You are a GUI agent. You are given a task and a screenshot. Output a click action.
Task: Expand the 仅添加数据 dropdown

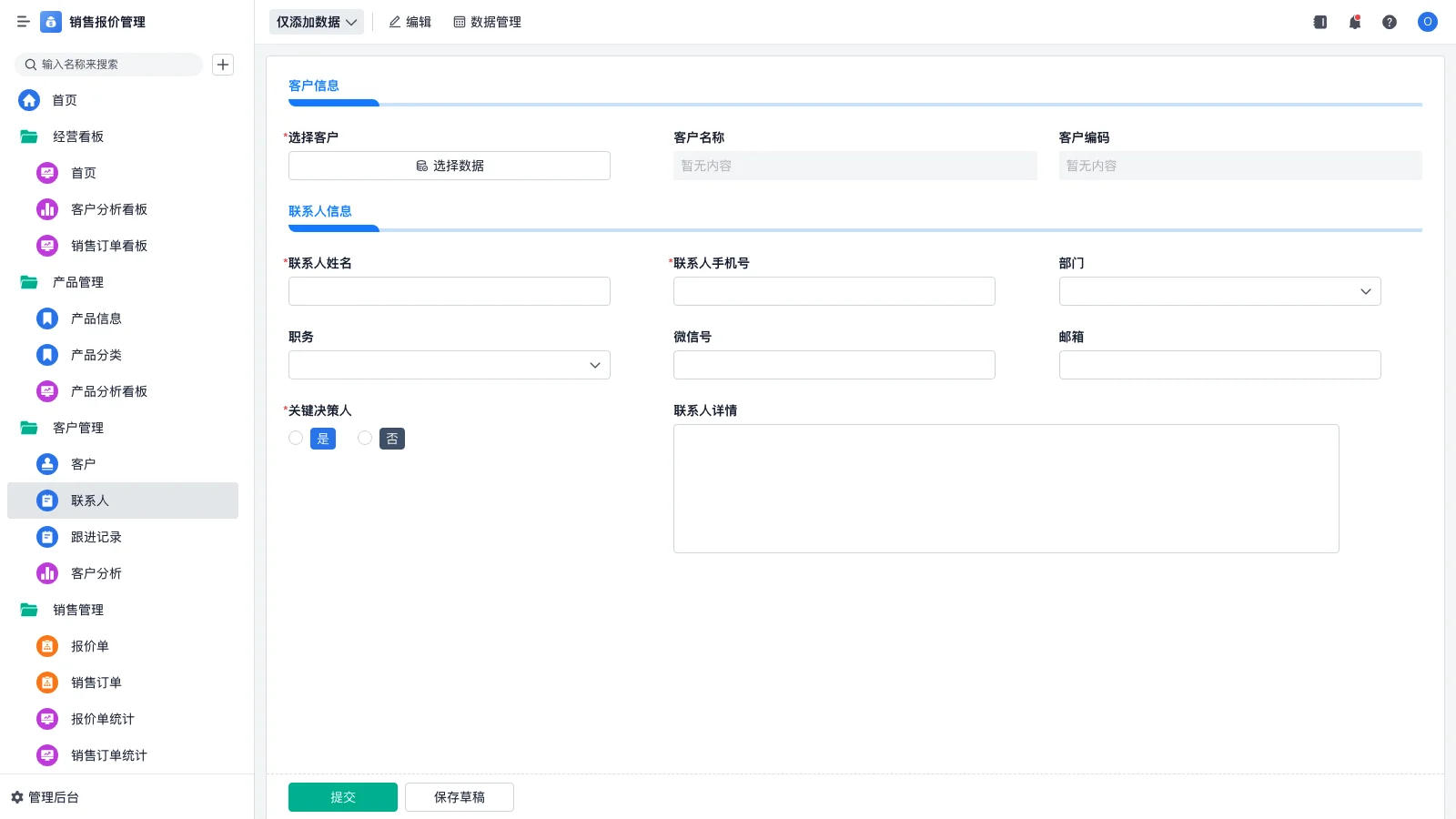316,21
